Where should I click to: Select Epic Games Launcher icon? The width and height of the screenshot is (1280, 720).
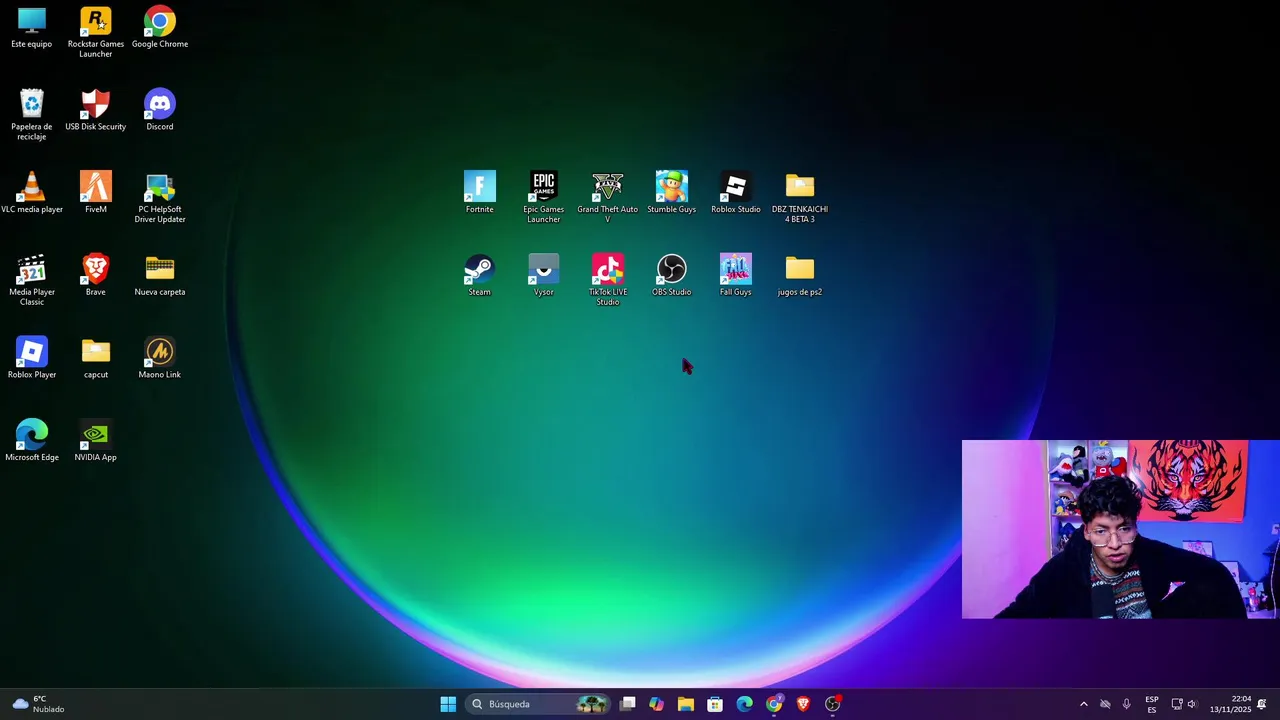(544, 197)
